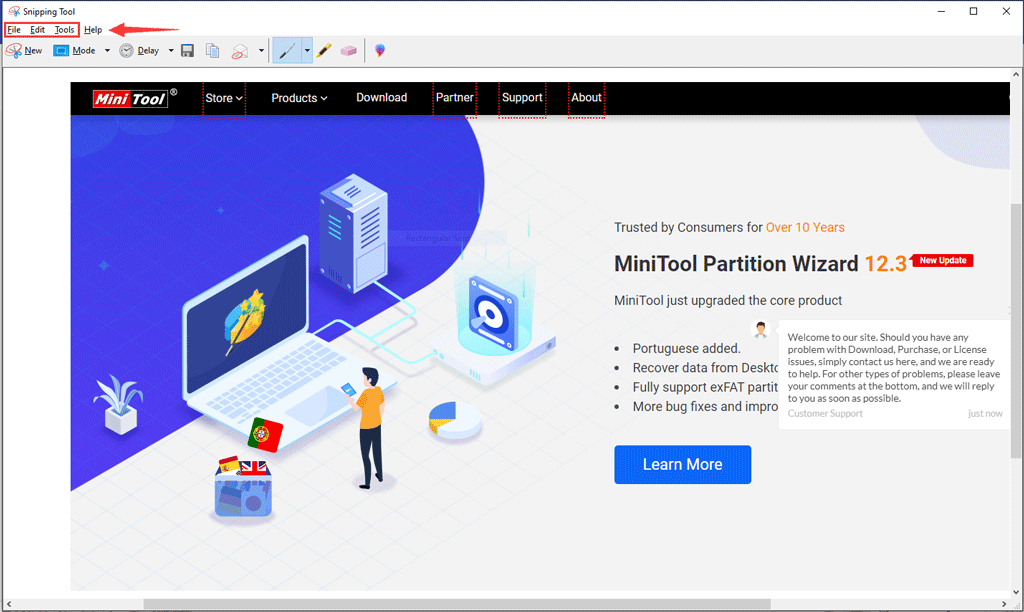Open the snip in Paint 3D

[381, 50]
